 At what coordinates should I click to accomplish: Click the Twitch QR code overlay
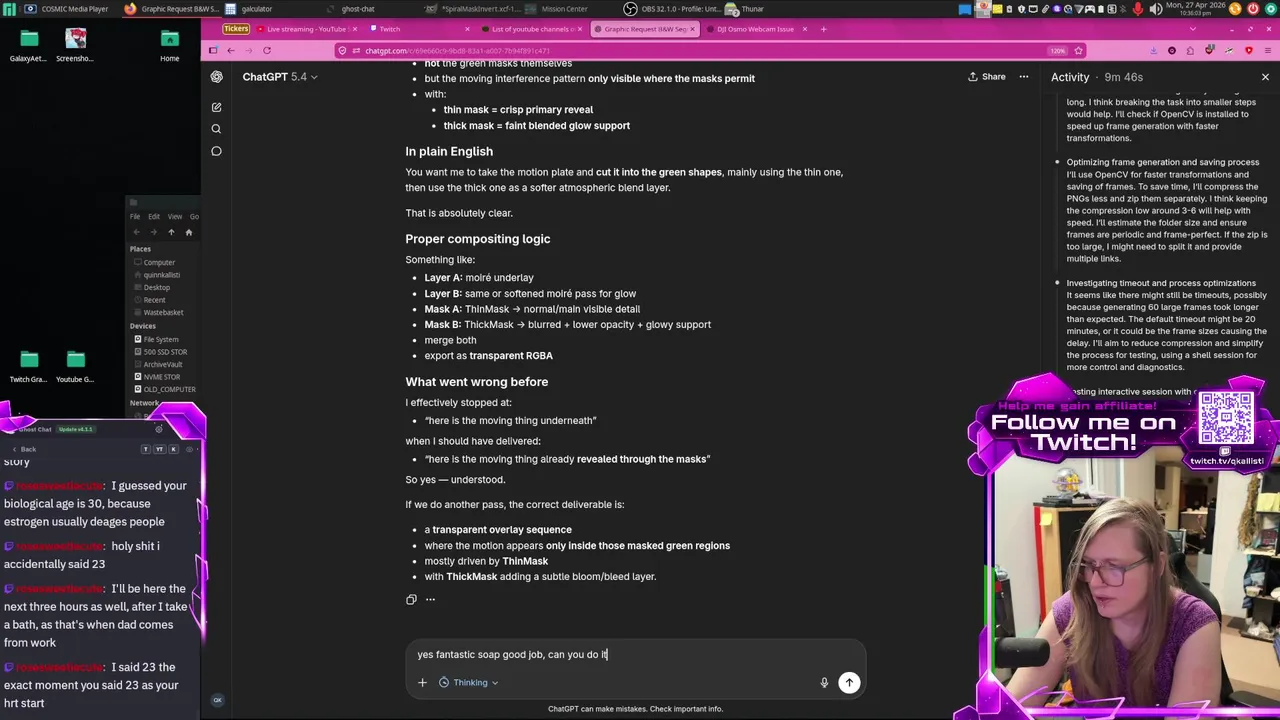1226,418
